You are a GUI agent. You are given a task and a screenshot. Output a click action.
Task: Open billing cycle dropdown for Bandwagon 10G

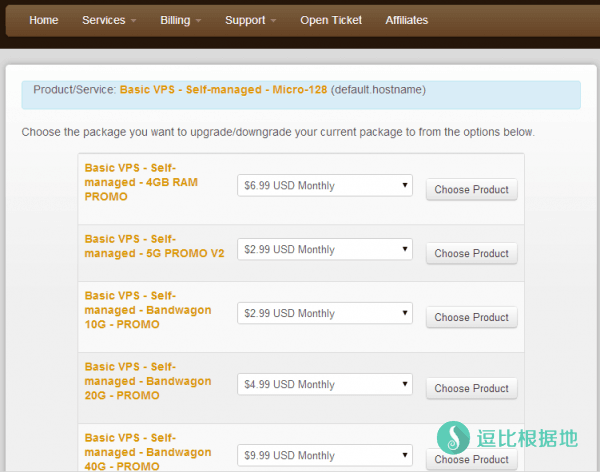click(325, 314)
